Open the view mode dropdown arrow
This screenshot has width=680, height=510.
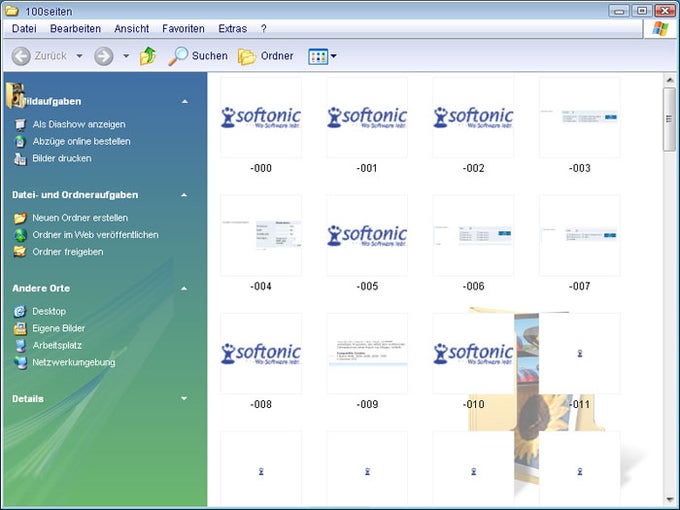[x=333, y=56]
